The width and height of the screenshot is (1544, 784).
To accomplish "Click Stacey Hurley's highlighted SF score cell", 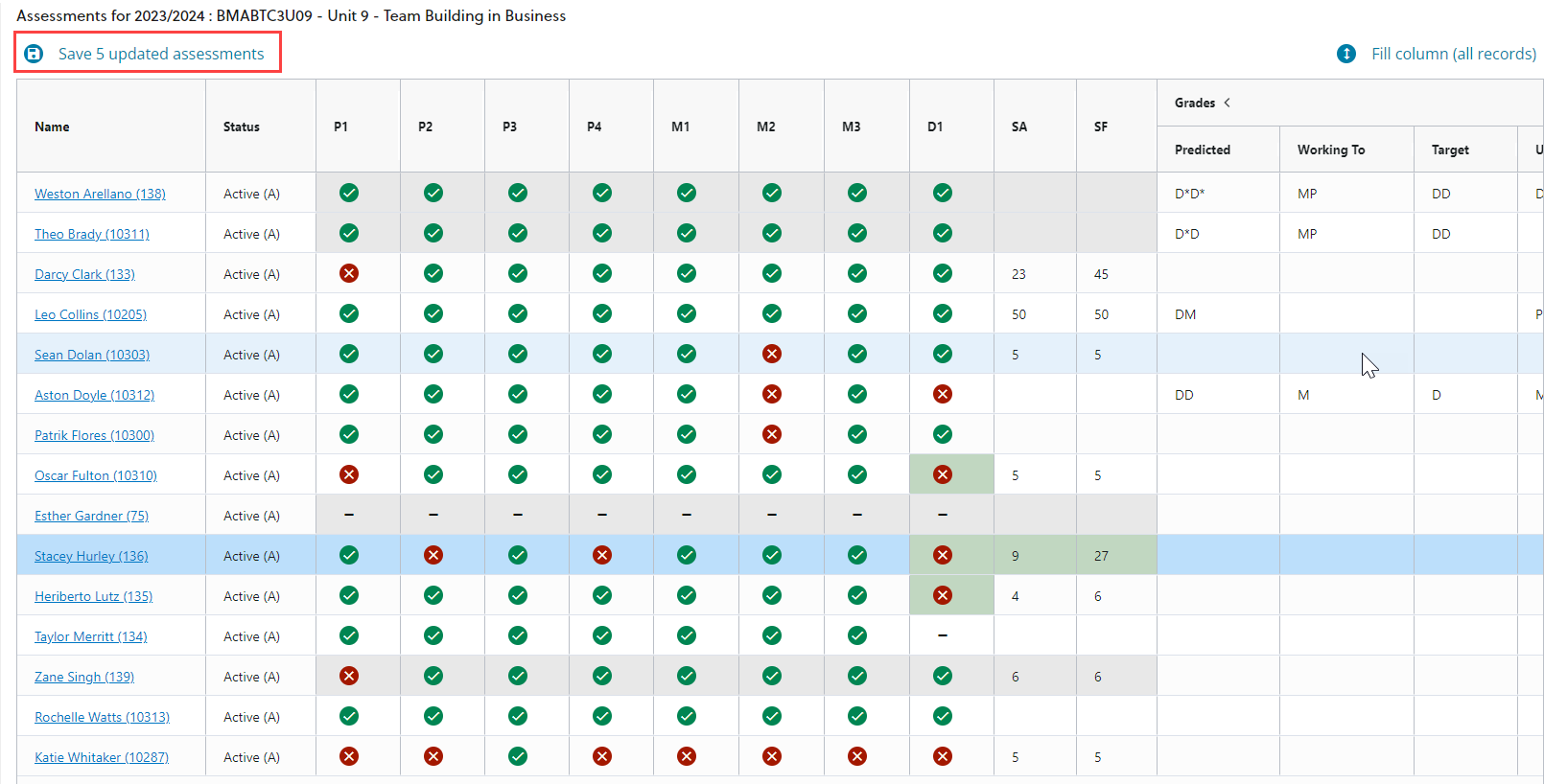I will pyautogui.click(x=1115, y=556).
